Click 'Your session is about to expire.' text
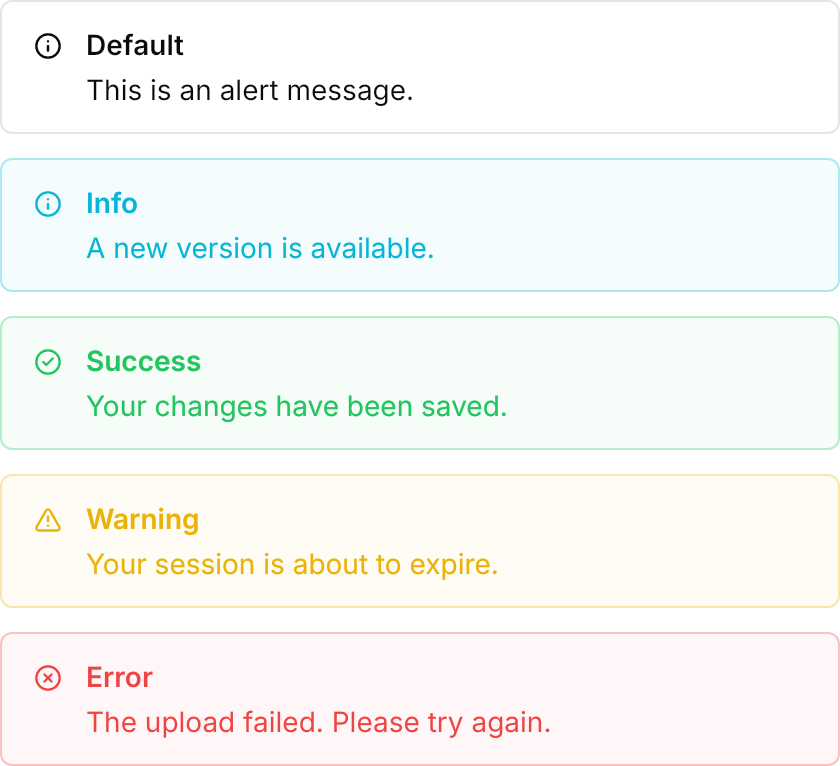Screen dimensions: 840x766 click(x=292, y=565)
